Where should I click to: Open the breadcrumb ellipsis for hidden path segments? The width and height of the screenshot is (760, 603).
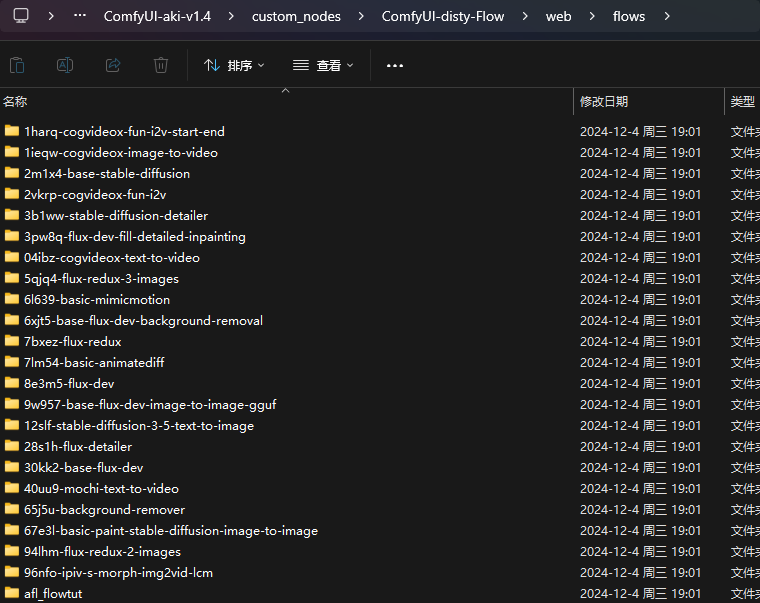coord(80,16)
